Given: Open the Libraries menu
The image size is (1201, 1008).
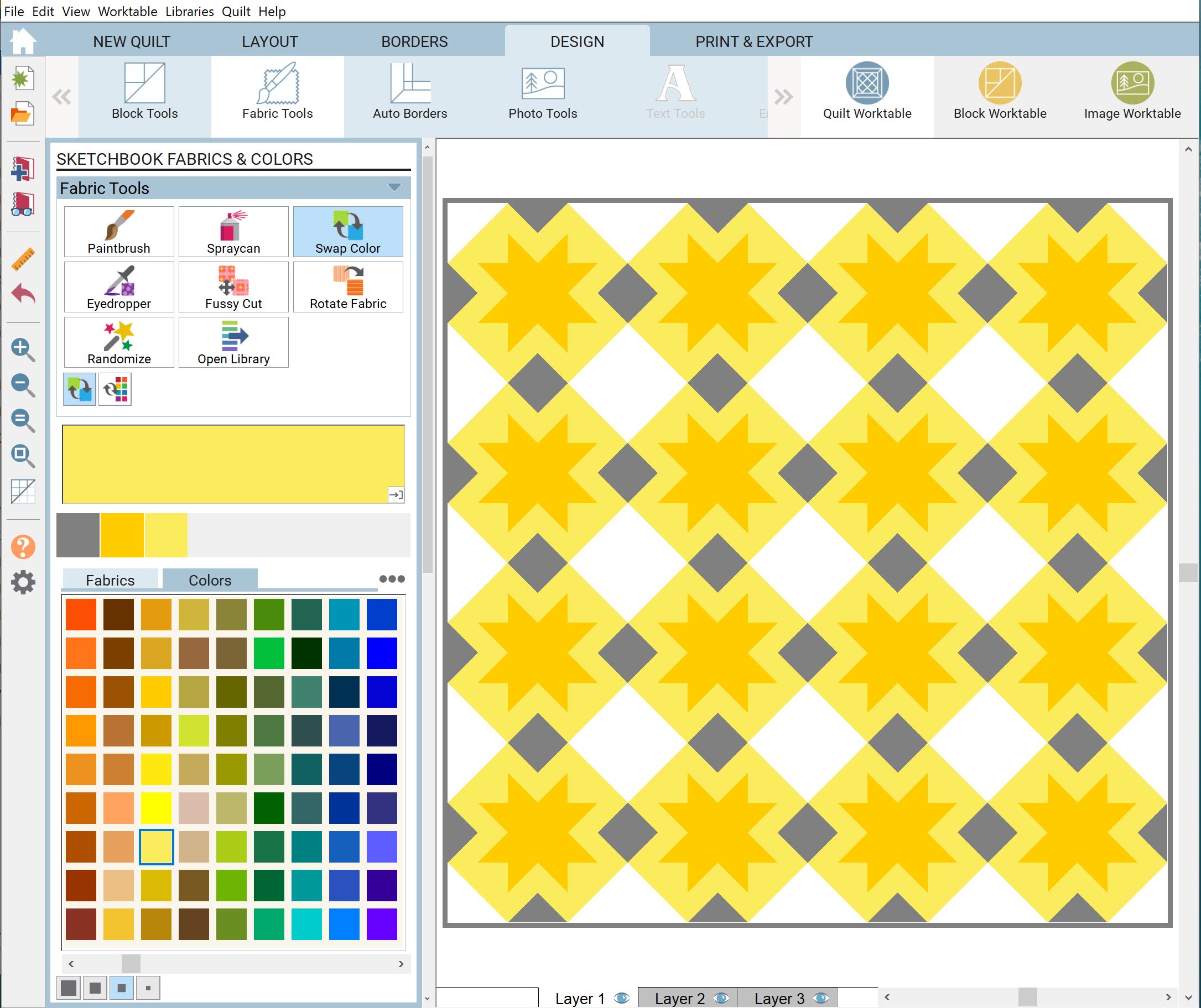Looking at the screenshot, I should tap(189, 12).
